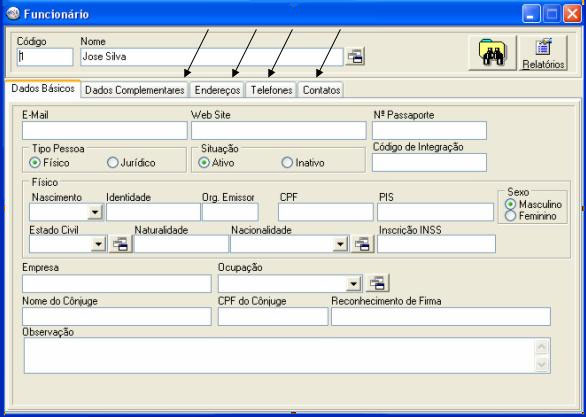
Task: Click the Reconhecimento de Firma field
Action: click(x=441, y=316)
